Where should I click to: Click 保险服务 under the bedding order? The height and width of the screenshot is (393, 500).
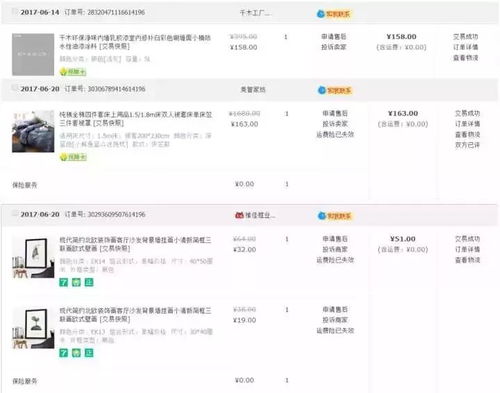pos(25,185)
